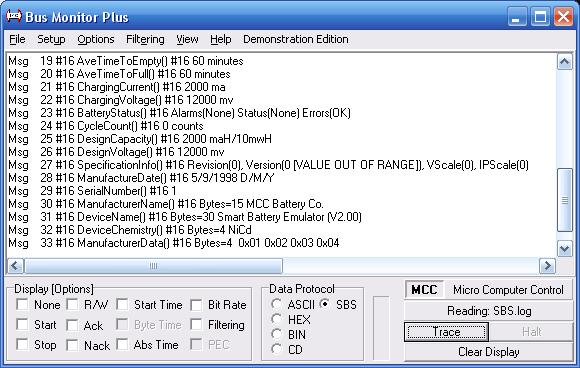580x368 pixels.
Task: Click the horizontal scrollbar thumb
Action: (154, 266)
